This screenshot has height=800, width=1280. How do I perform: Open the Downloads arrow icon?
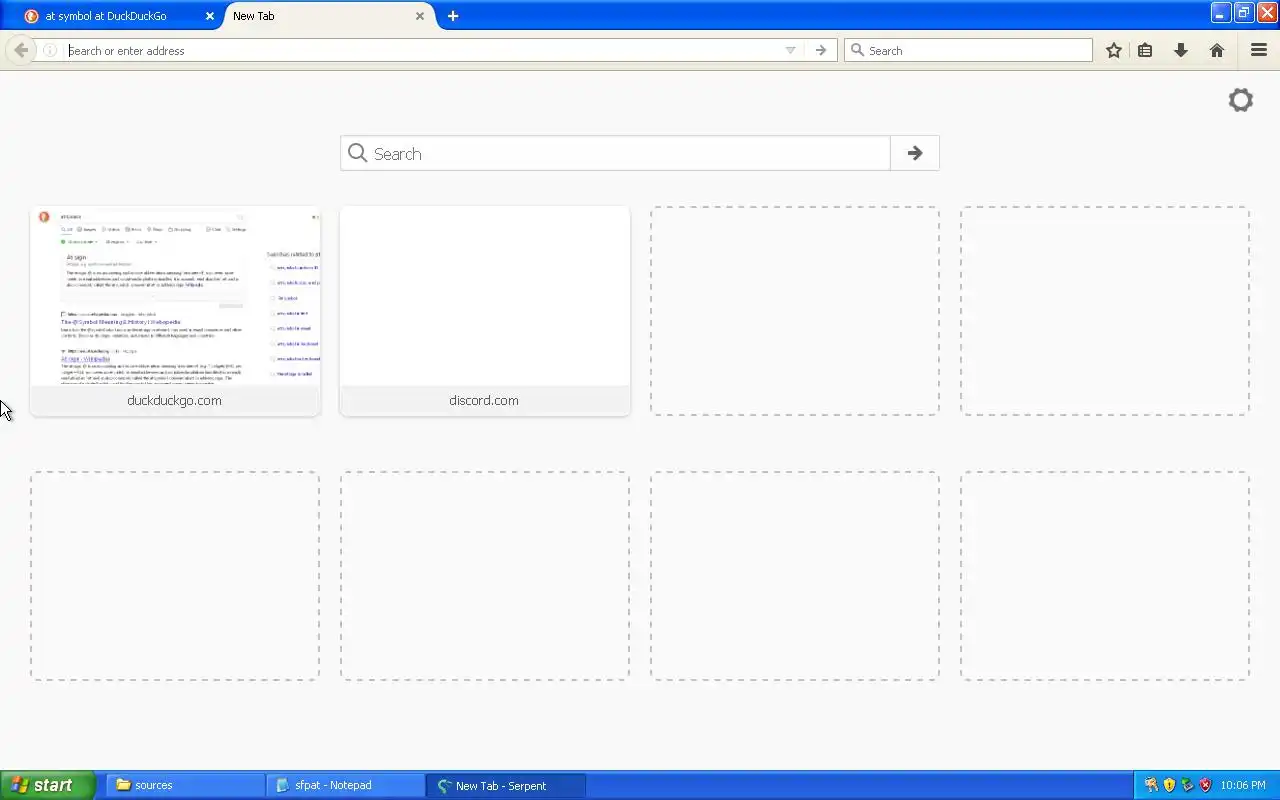pyautogui.click(x=1181, y=50)
